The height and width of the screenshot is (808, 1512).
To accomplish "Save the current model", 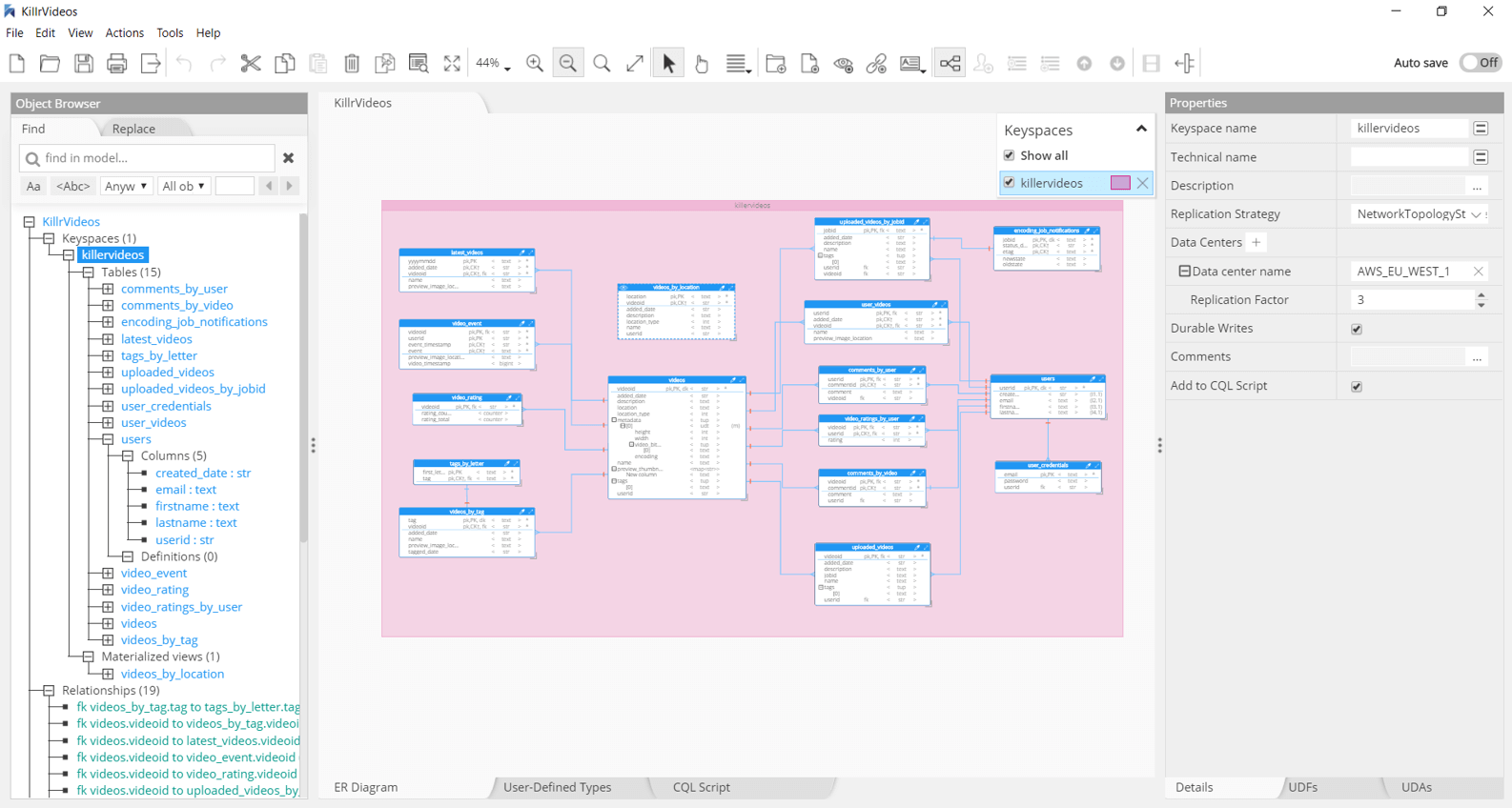I will (x=84, y=64).
